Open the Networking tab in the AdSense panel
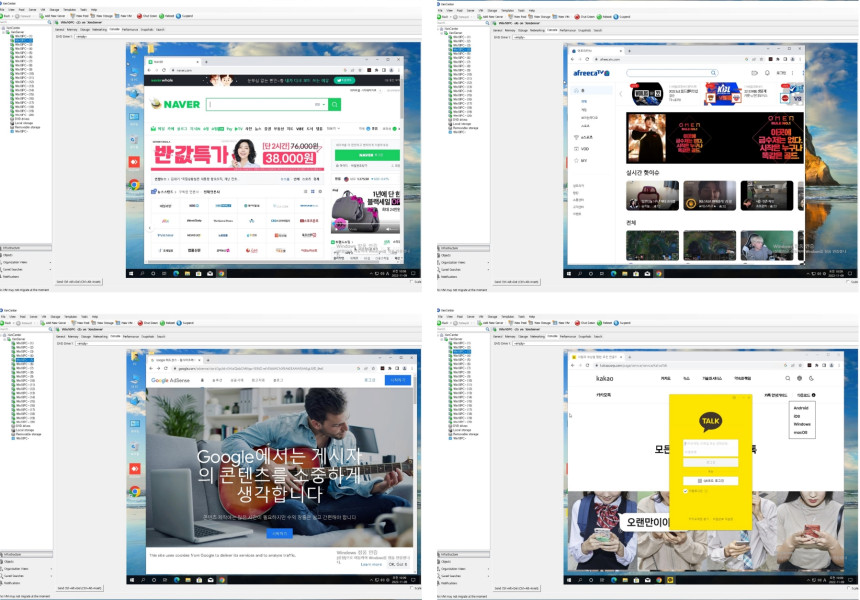Screen dimensions: 860x600 click(x=100, y=336)
